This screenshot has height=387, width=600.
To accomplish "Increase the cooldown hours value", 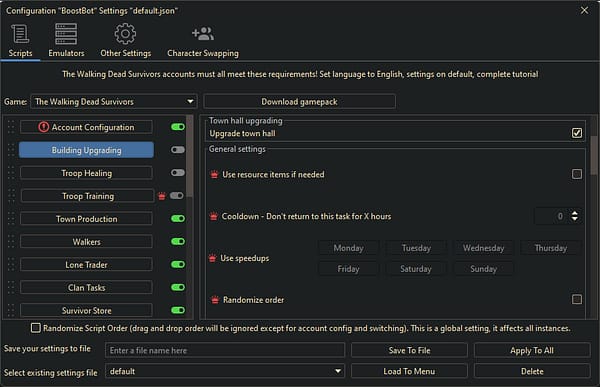I will (574, 213).
